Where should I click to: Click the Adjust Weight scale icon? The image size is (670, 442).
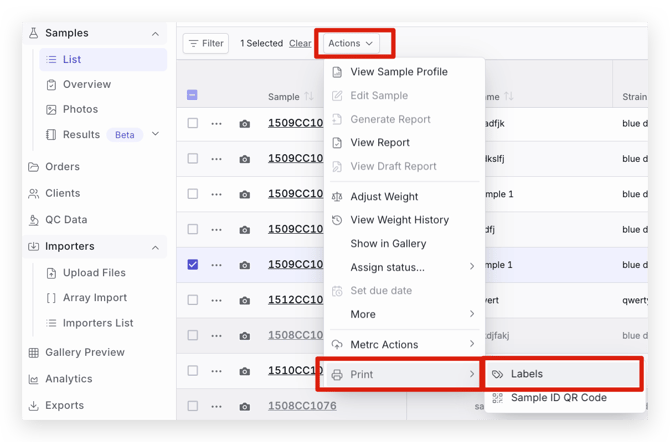coord(337,197)
